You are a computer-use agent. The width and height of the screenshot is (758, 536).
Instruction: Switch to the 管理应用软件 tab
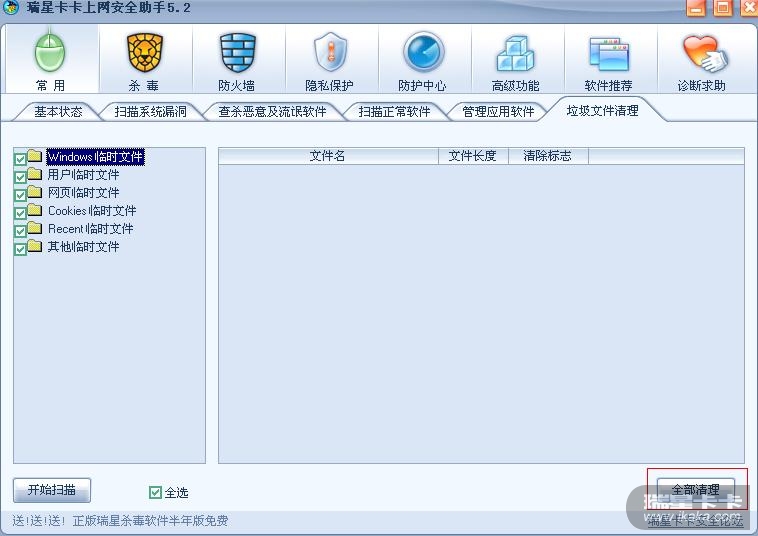click(x=498, y=112)
